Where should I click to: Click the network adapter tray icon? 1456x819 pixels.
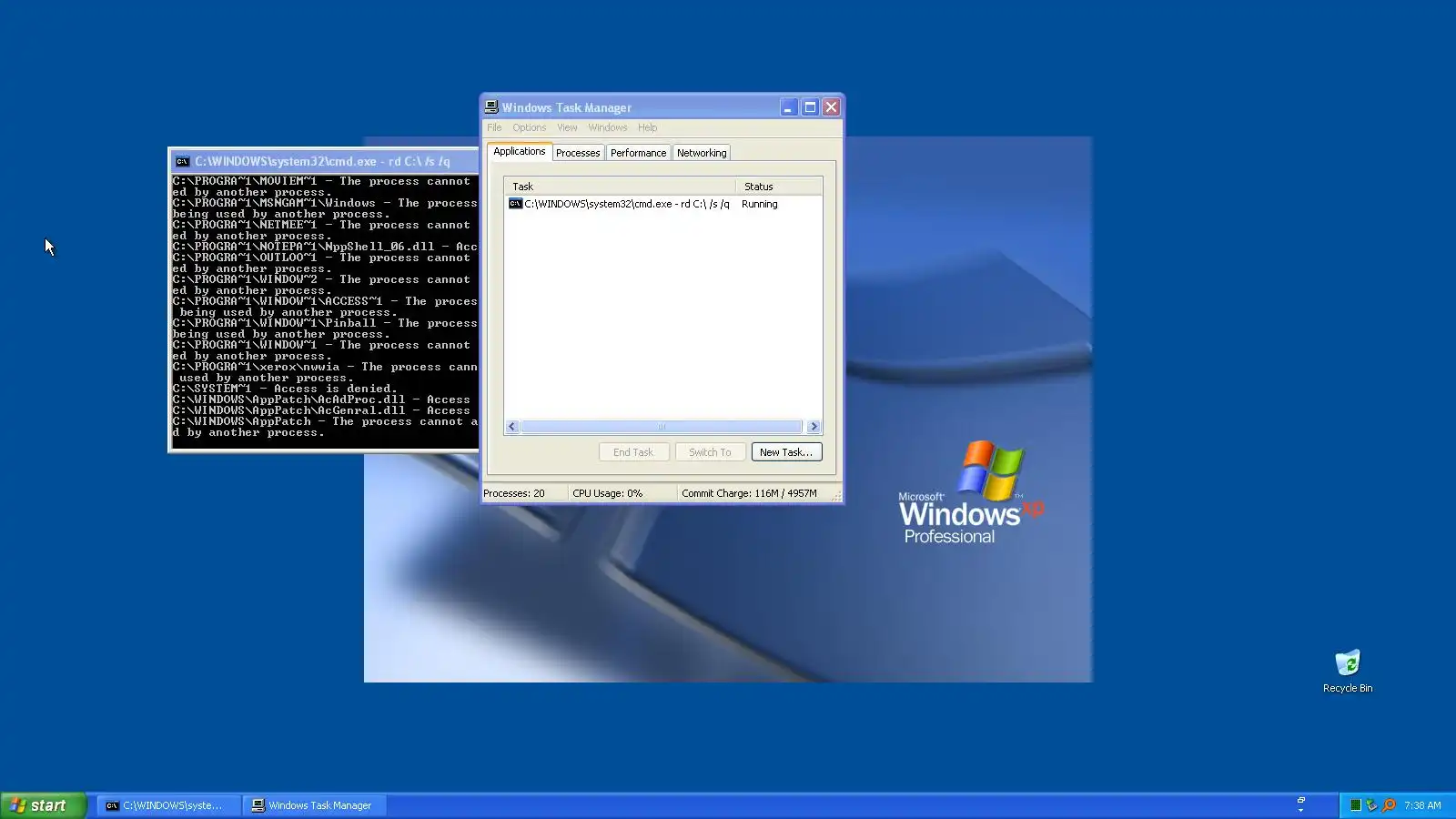coord(1371,805)
